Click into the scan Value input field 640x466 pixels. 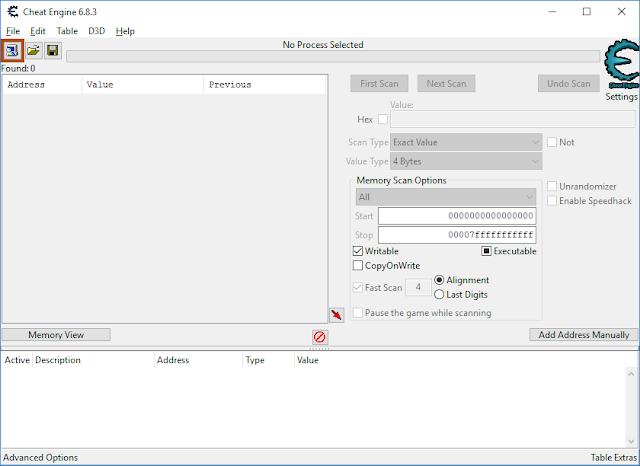coord(513,119)
